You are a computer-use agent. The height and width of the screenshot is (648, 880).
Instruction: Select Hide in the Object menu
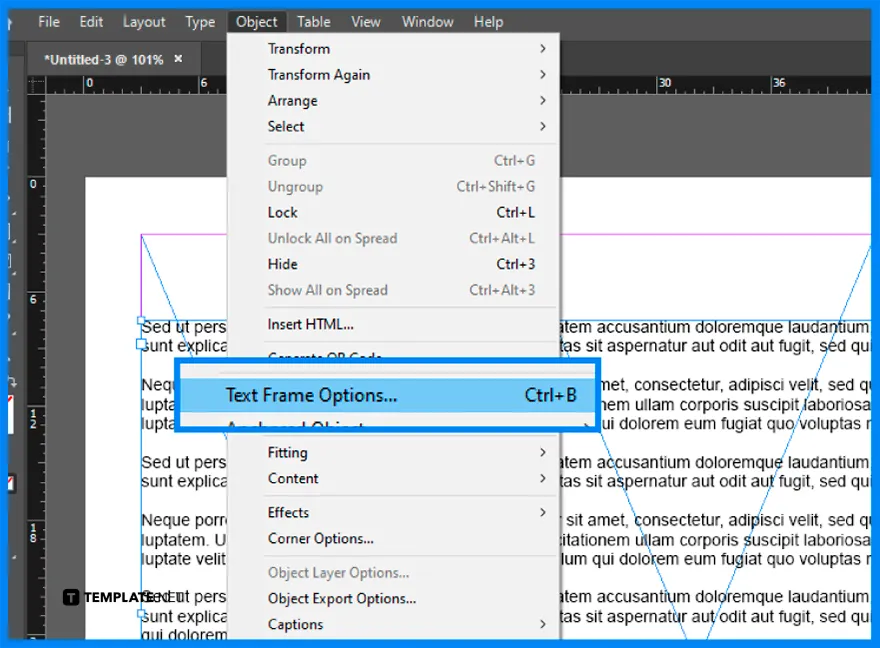(x=283, y=264)
